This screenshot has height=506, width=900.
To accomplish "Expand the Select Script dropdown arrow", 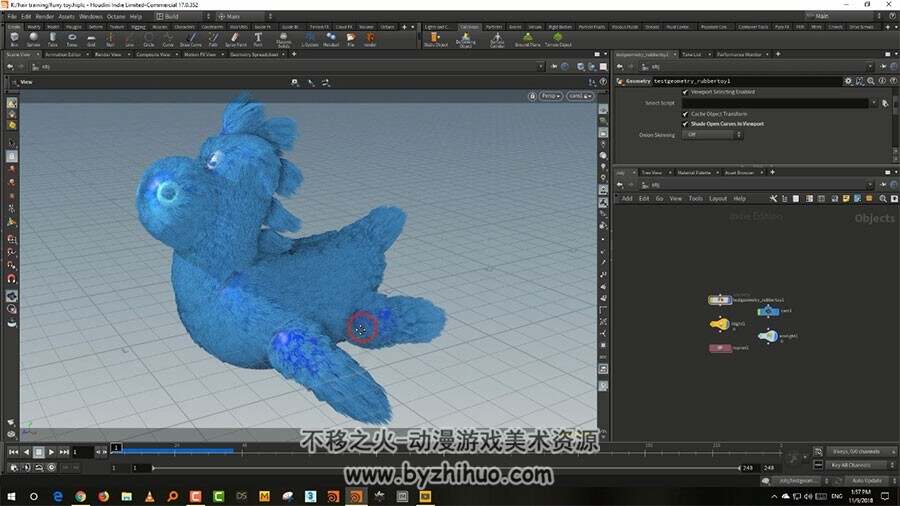I will click(x=874, y=103).
